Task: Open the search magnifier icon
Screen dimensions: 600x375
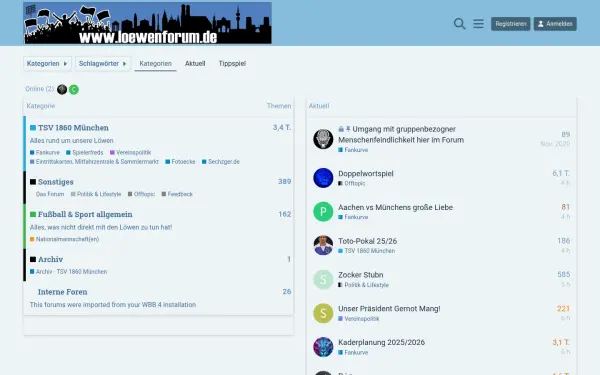Action: click(459, 24)
